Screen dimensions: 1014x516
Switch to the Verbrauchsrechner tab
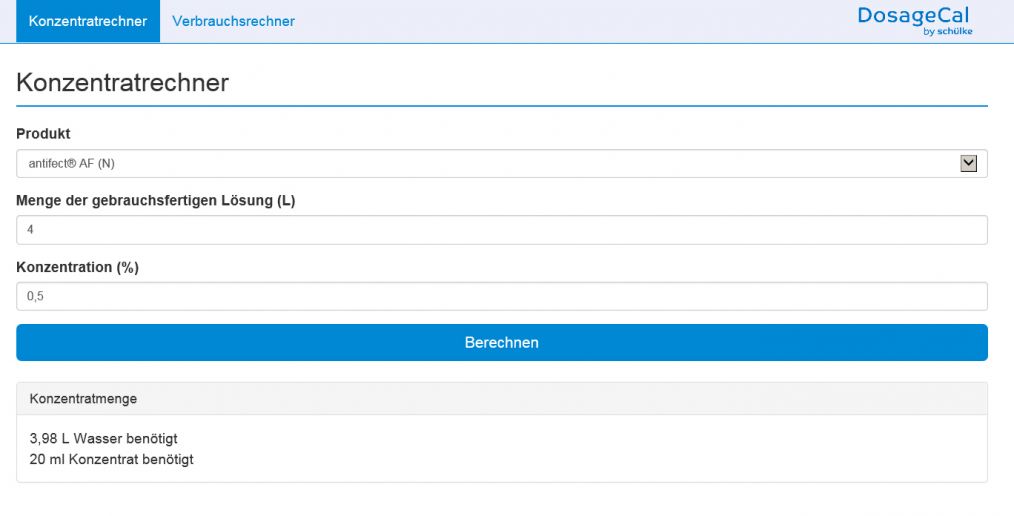pos(233,21)
